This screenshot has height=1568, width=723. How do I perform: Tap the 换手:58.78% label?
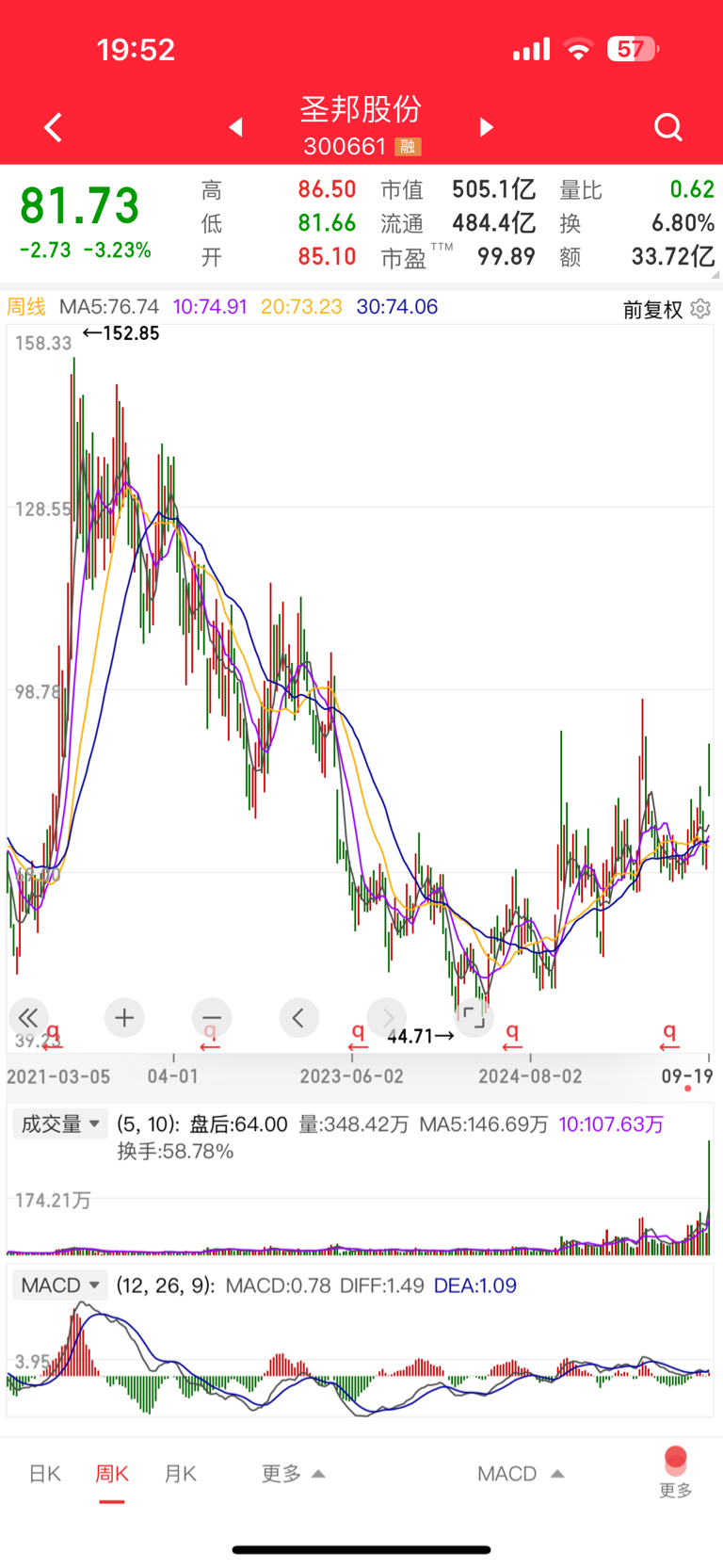click(175, 1151)
